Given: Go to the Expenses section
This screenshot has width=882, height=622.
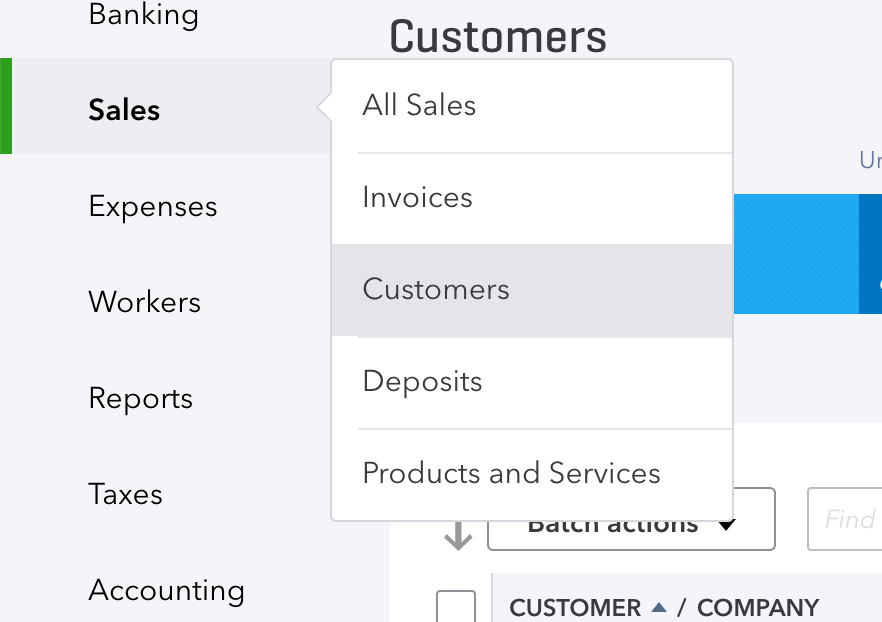Looking at the screenshot, I should click(152, 207).
